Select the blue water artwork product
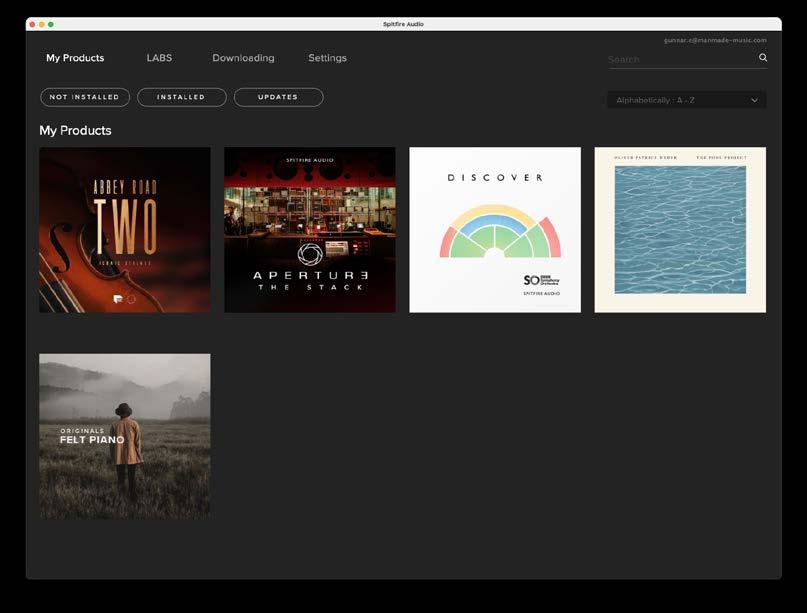 pos(680,230)
